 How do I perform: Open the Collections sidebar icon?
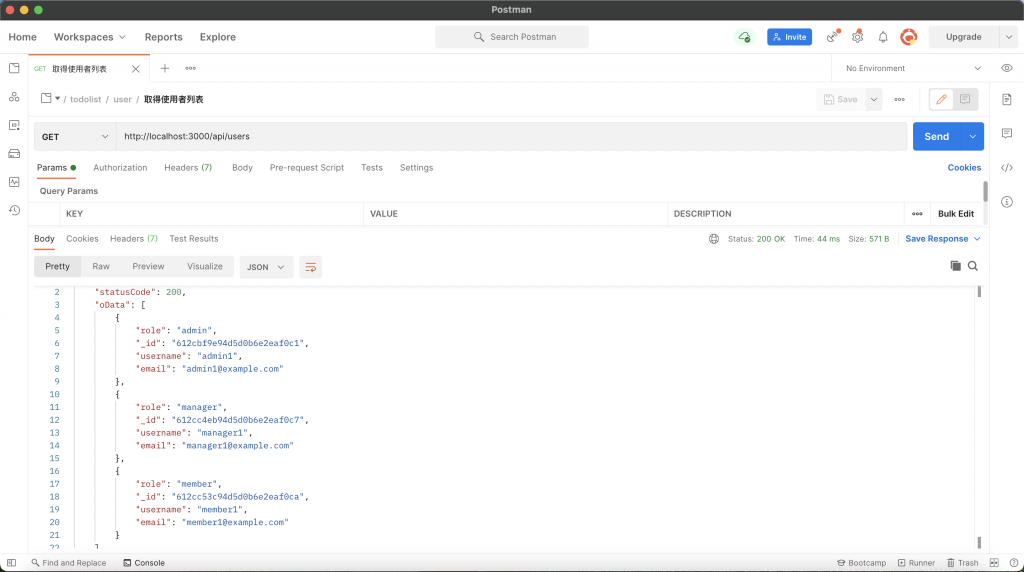14,69
